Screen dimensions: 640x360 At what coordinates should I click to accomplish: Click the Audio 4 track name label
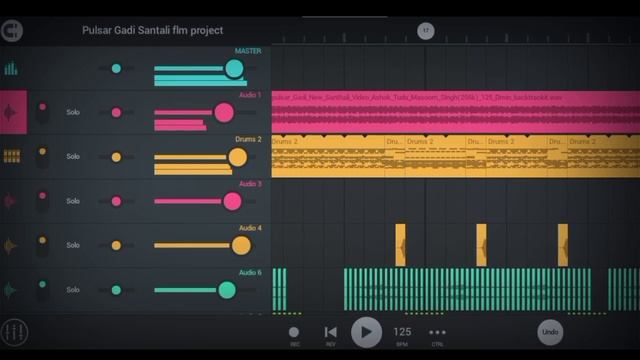250,228
